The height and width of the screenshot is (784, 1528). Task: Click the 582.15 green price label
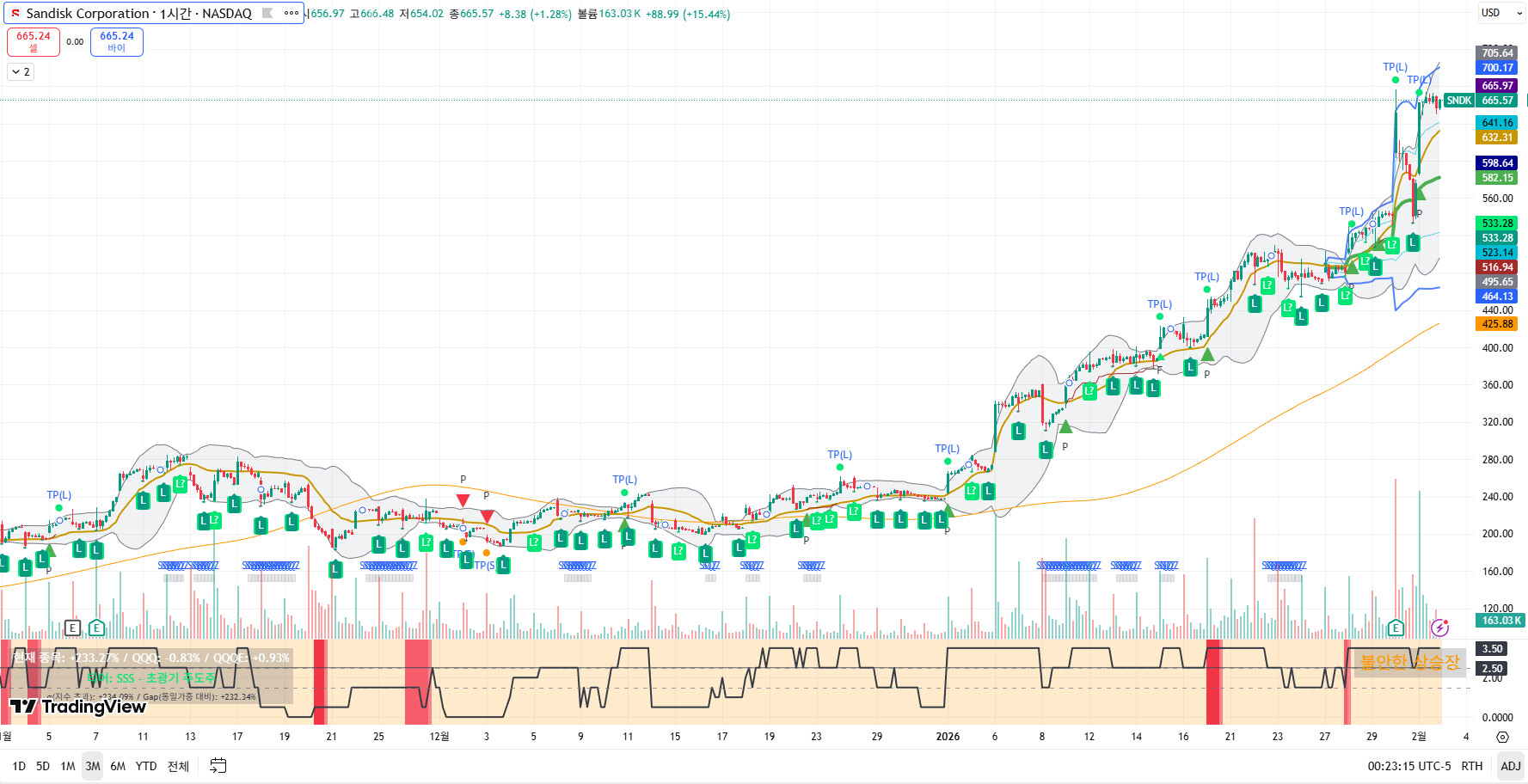pyautogui.click(x=1497, y=178)
